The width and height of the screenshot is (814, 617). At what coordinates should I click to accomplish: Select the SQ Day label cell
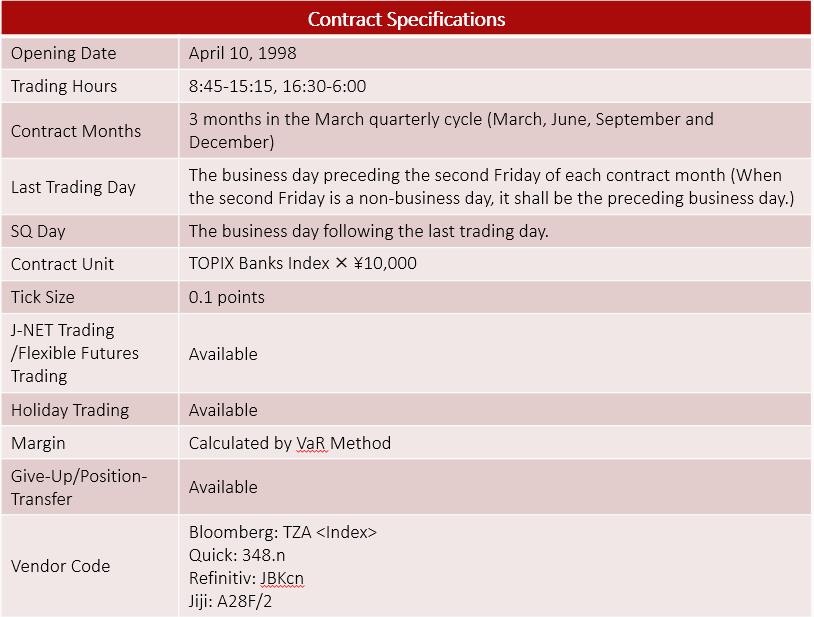[38, 231]
